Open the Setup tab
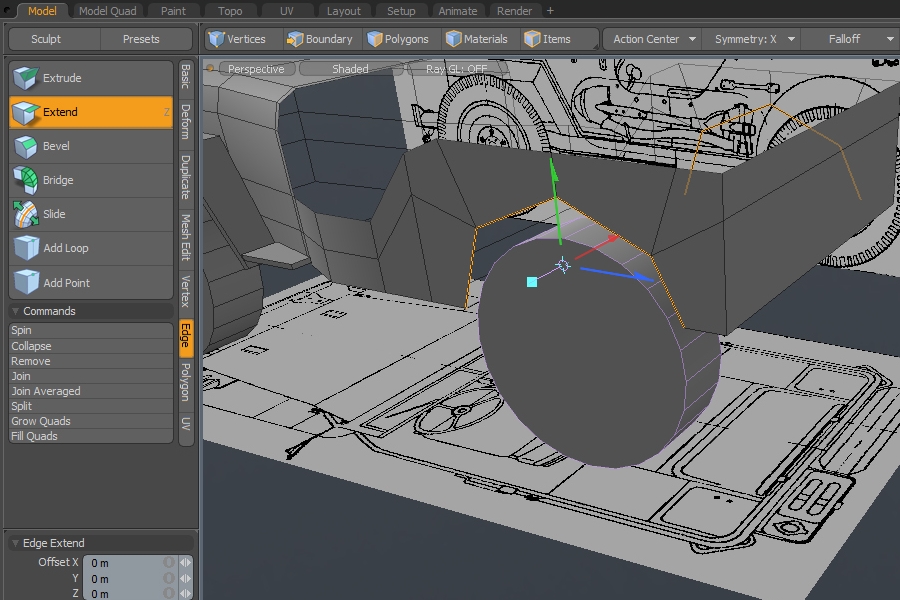The width and height of the screenshot is (900, 600). pos(401,11)
